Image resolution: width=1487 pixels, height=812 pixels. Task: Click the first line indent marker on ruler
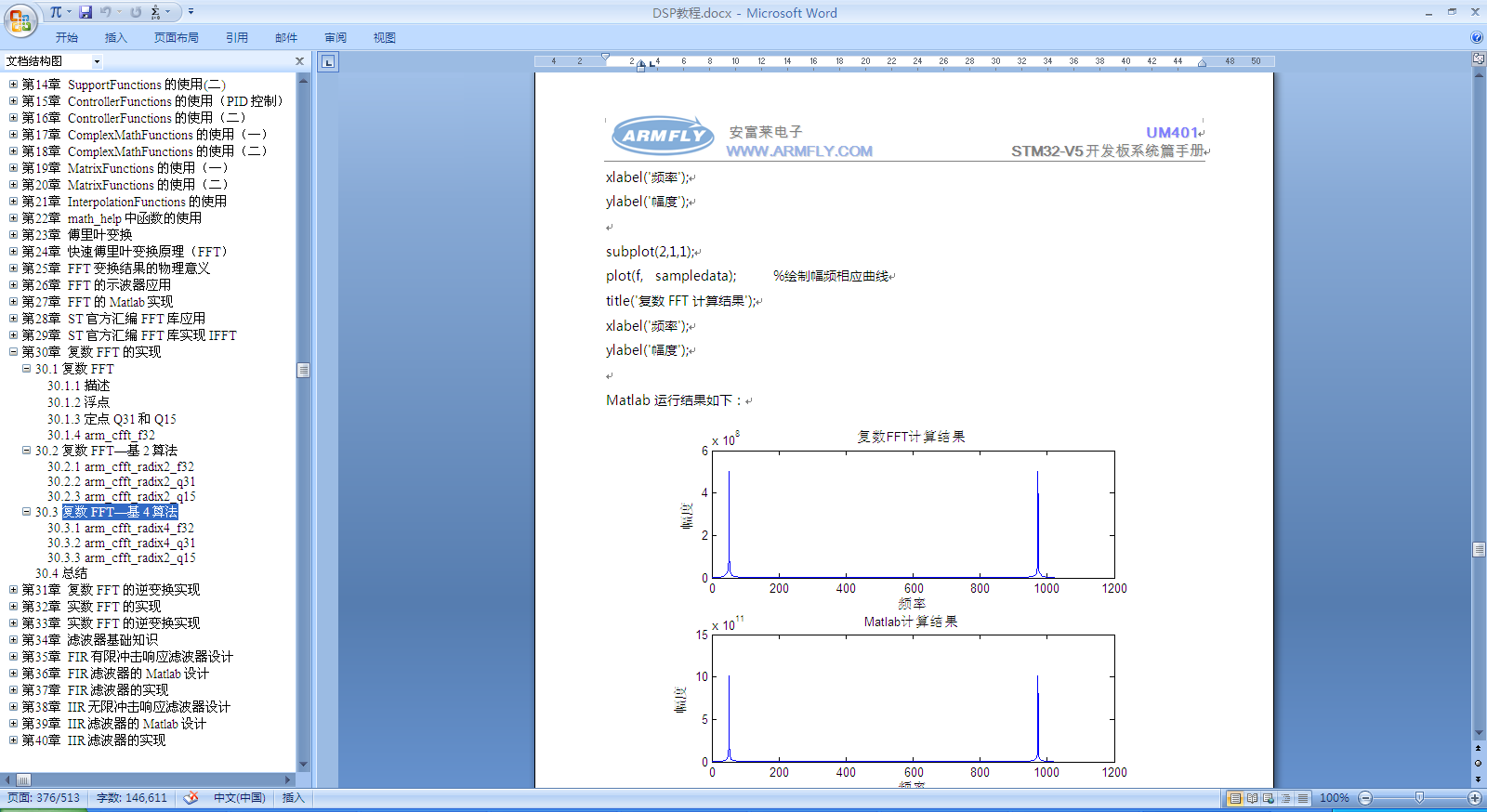[605, 58]
